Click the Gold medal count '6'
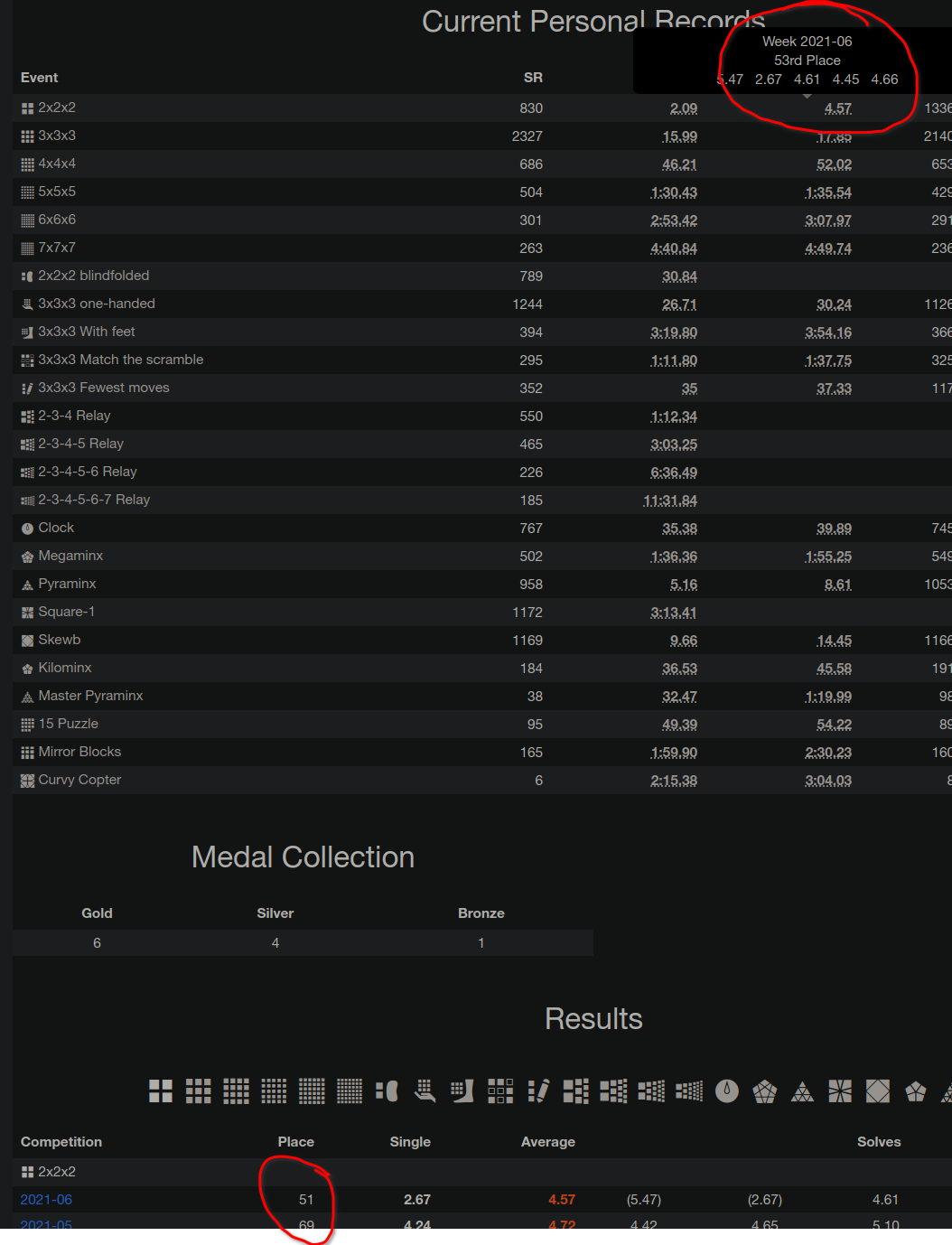The width and height of the screenshot is (952, 1245). click(x=97, y=943)
